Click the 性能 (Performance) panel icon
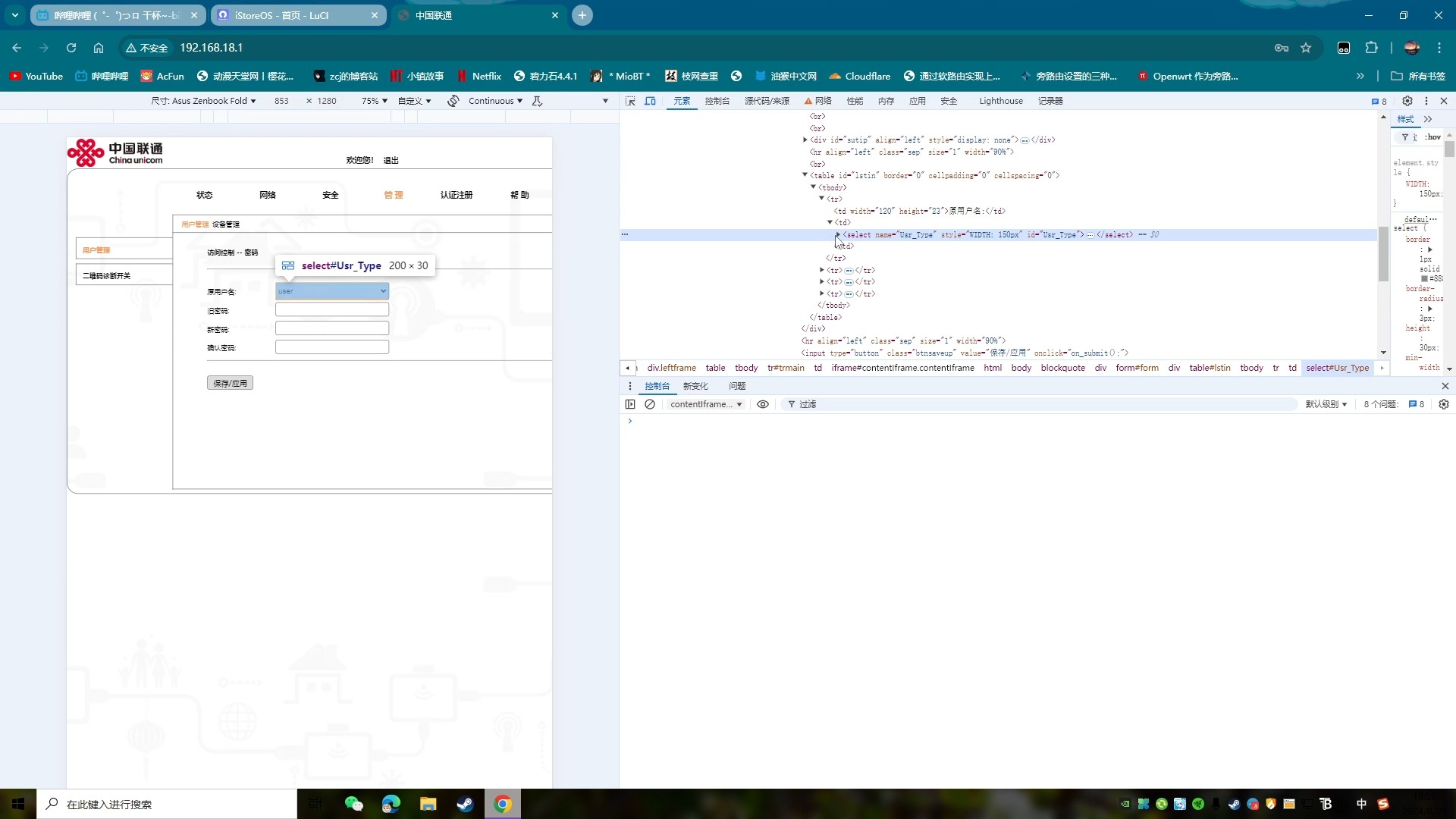Image resolution: width=1456 pixels, height=819 pixels. click(x=859, y=101)
